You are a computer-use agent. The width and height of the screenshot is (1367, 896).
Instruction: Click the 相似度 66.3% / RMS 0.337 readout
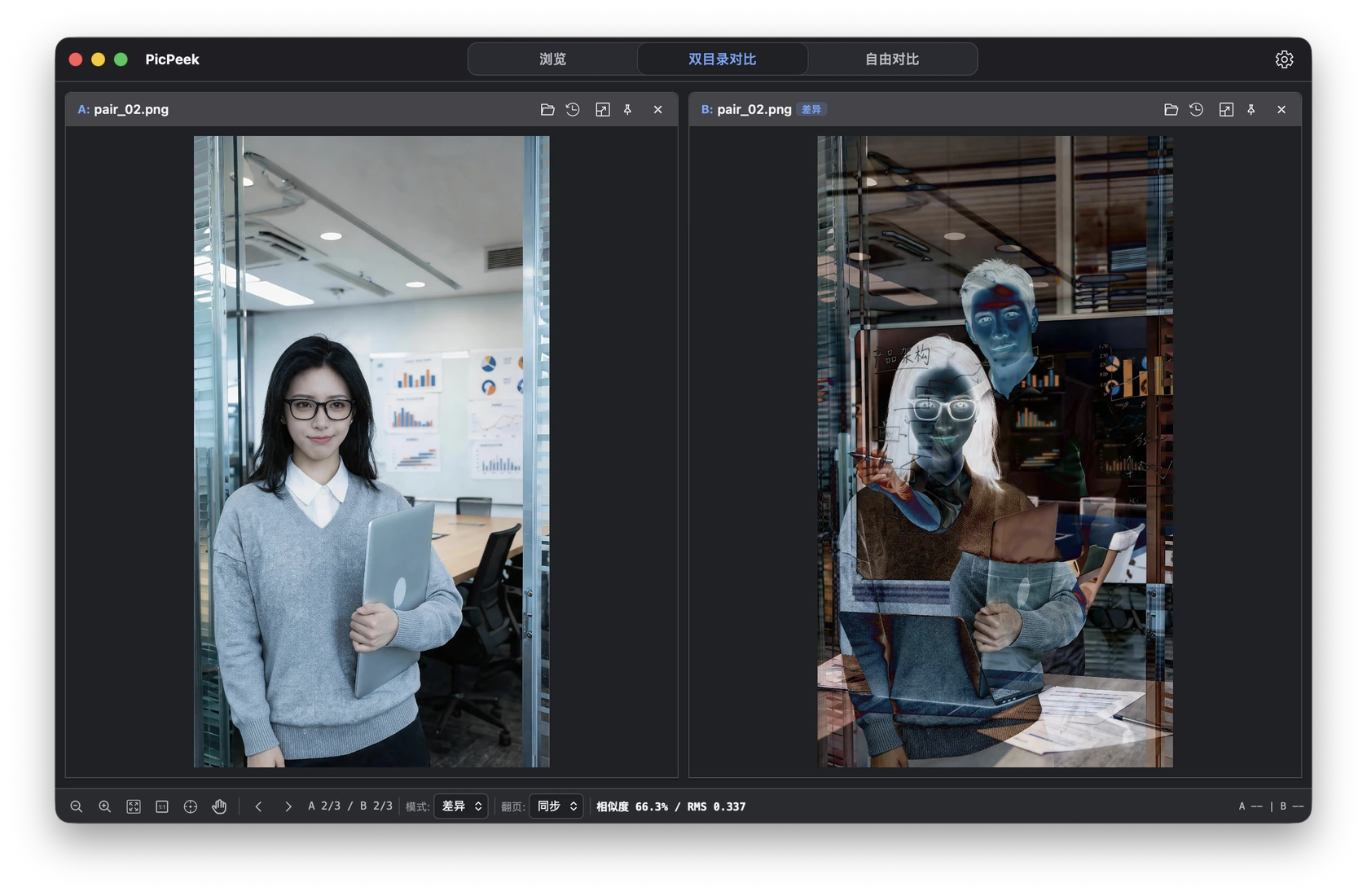click(x=671, y=806)
